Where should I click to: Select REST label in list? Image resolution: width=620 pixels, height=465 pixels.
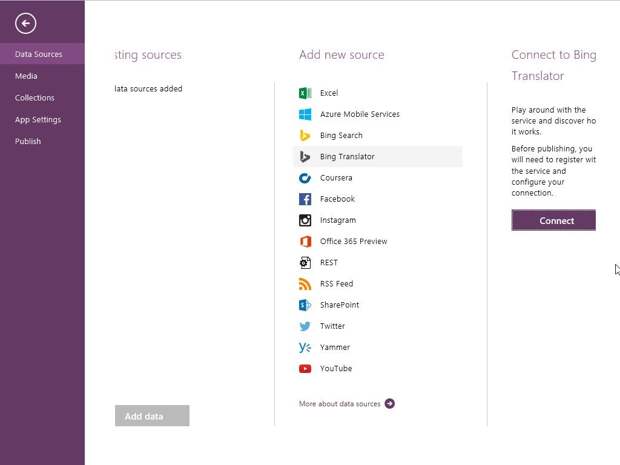329,263
